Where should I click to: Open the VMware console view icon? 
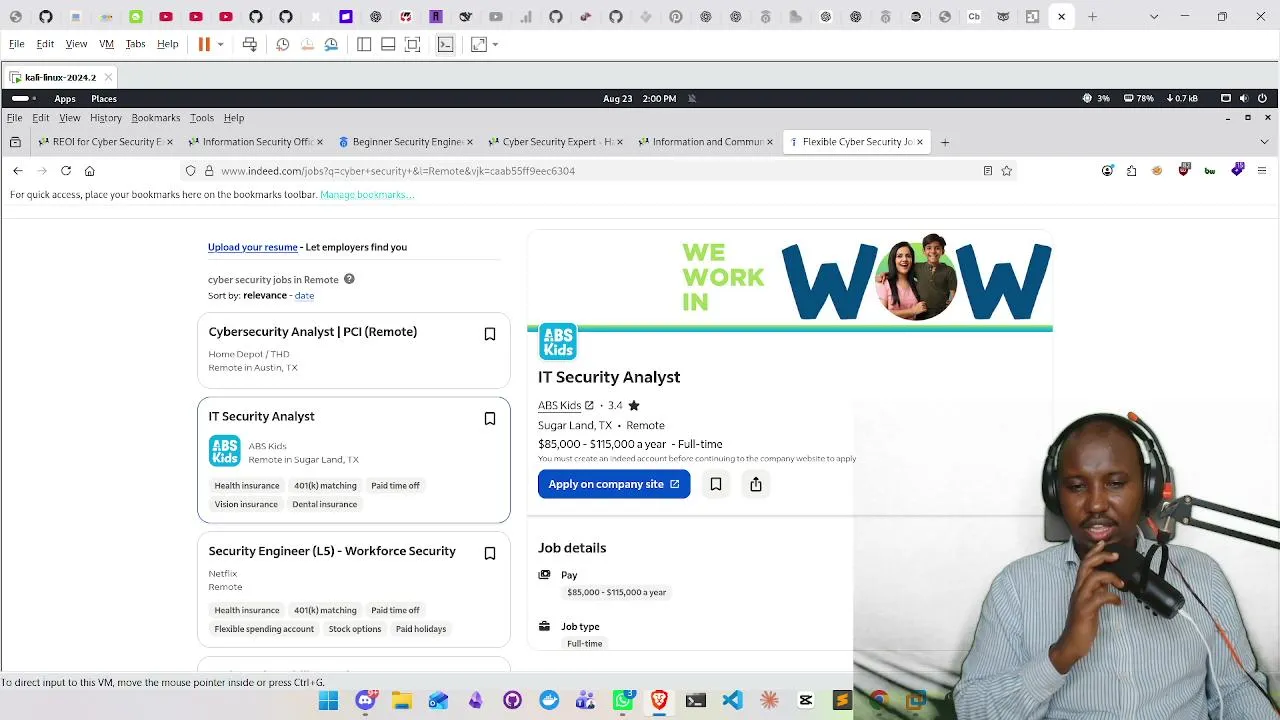(446, 44)
